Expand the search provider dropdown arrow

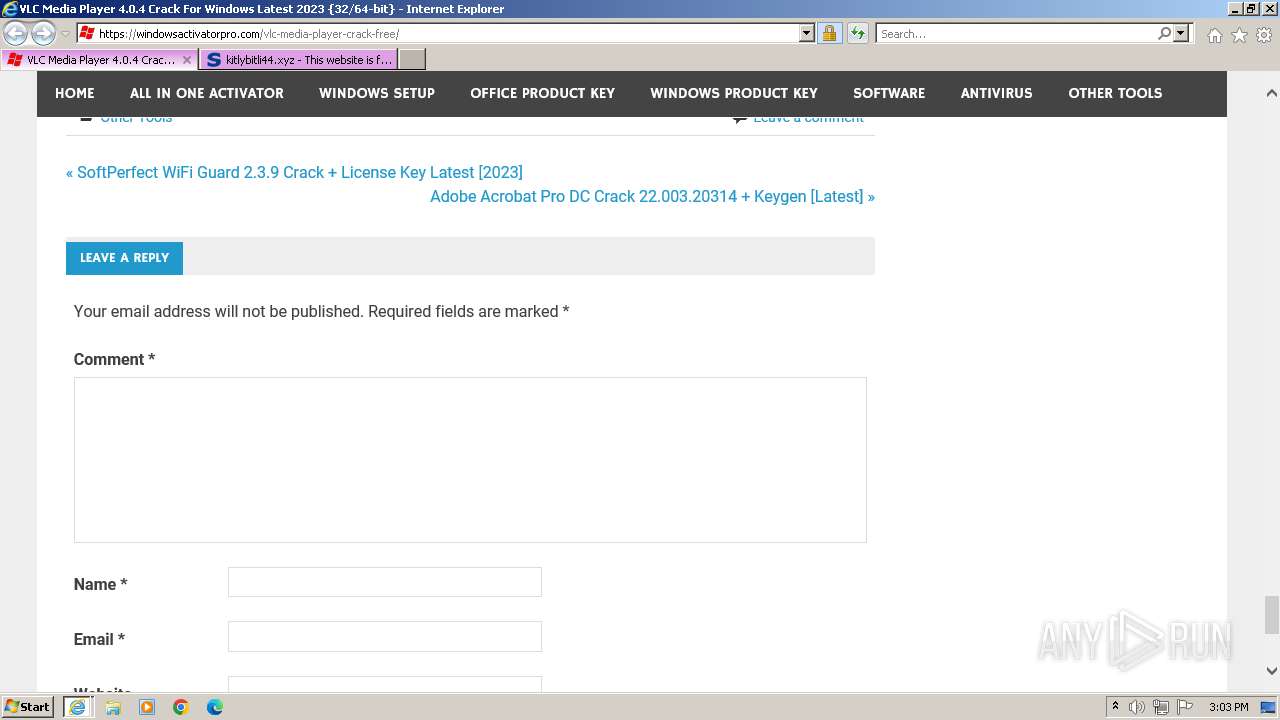point(1181,34)
